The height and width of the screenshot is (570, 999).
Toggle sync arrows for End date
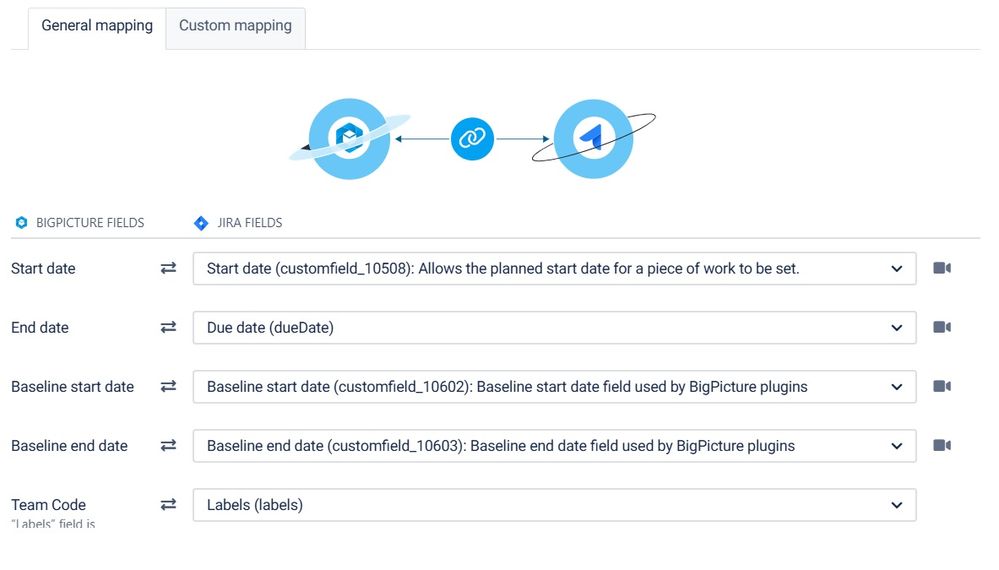168,327
